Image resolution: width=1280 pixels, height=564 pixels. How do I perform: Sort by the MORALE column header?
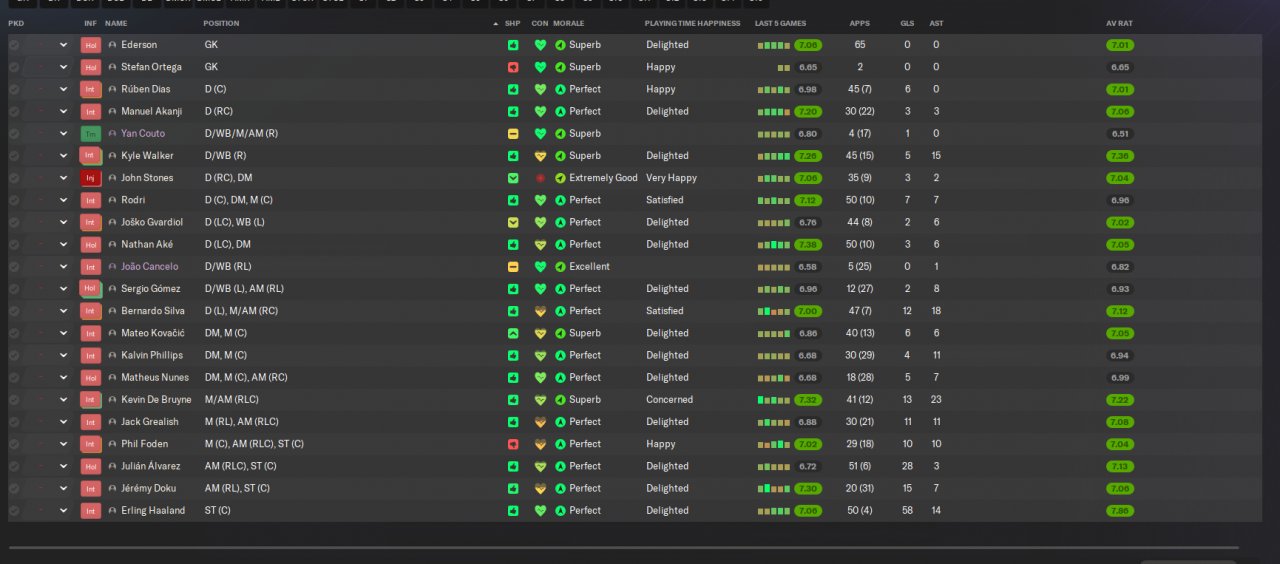click(568, 23)
